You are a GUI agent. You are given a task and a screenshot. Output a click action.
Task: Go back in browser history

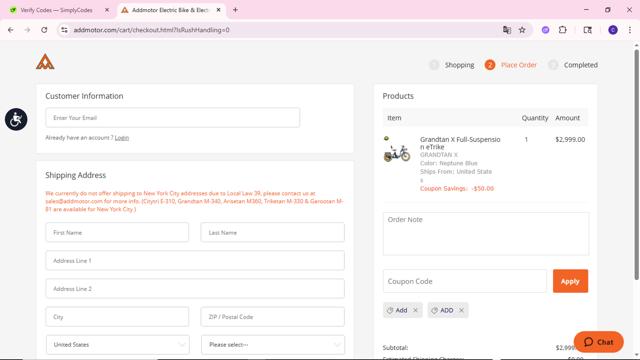pos(11,30)
